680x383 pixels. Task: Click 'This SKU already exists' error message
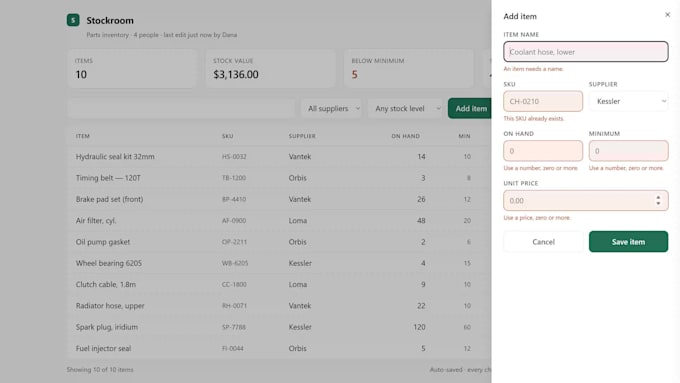pyautogui.click(x=534, y=118)
